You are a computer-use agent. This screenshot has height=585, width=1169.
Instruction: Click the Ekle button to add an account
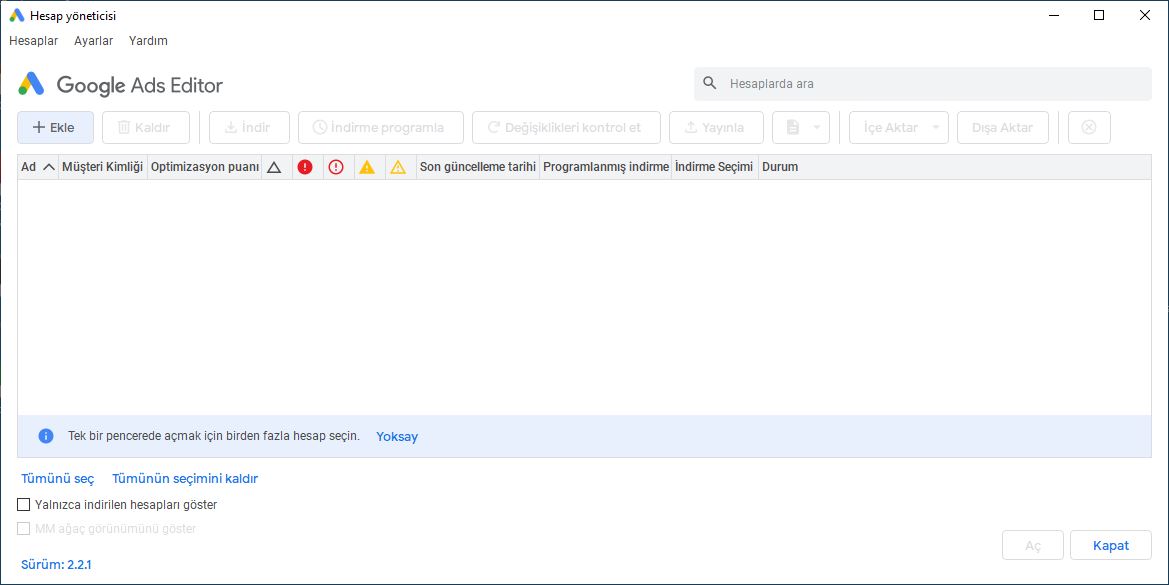(55, 127)
